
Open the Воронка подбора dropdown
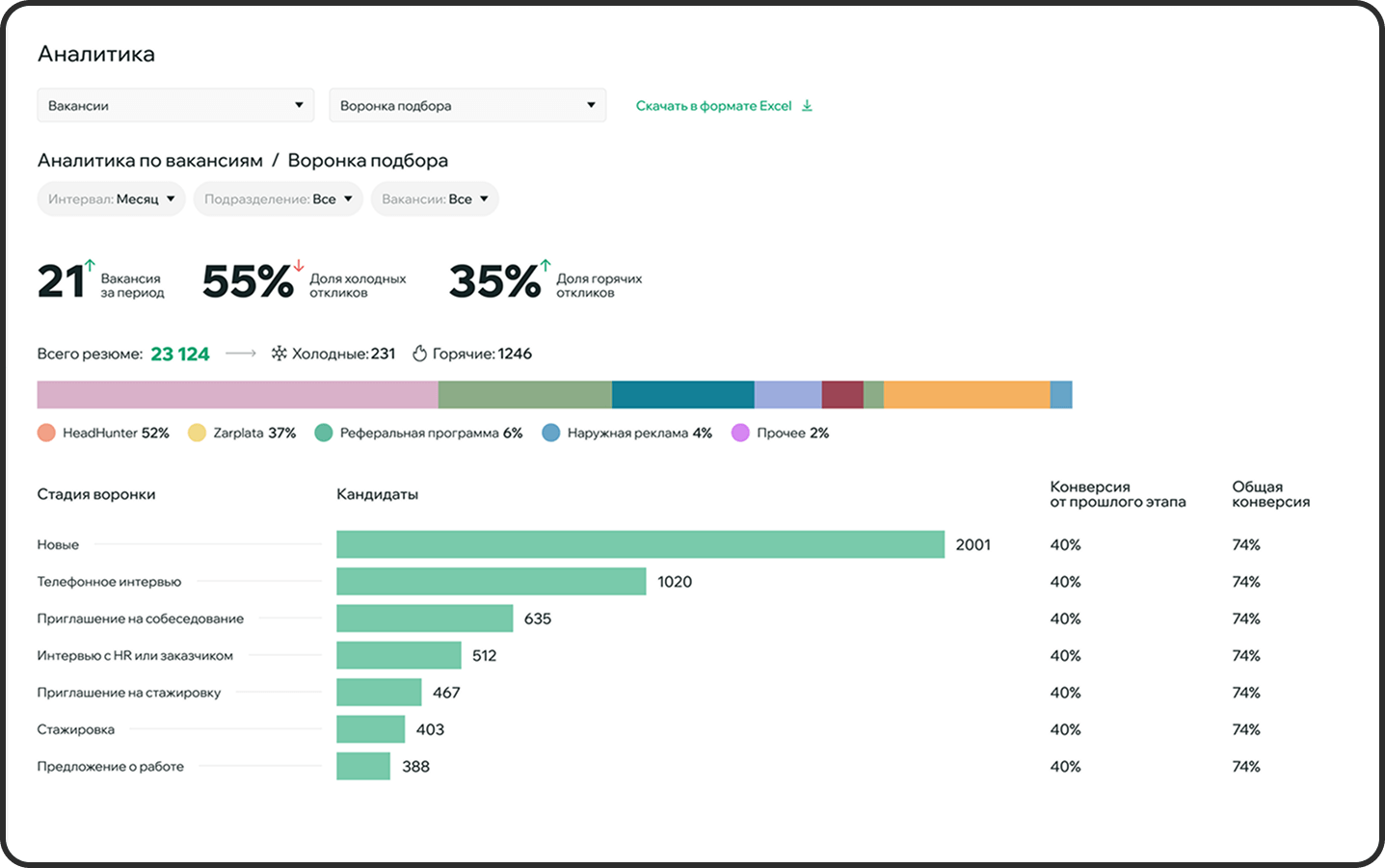(x=467, y=105)
